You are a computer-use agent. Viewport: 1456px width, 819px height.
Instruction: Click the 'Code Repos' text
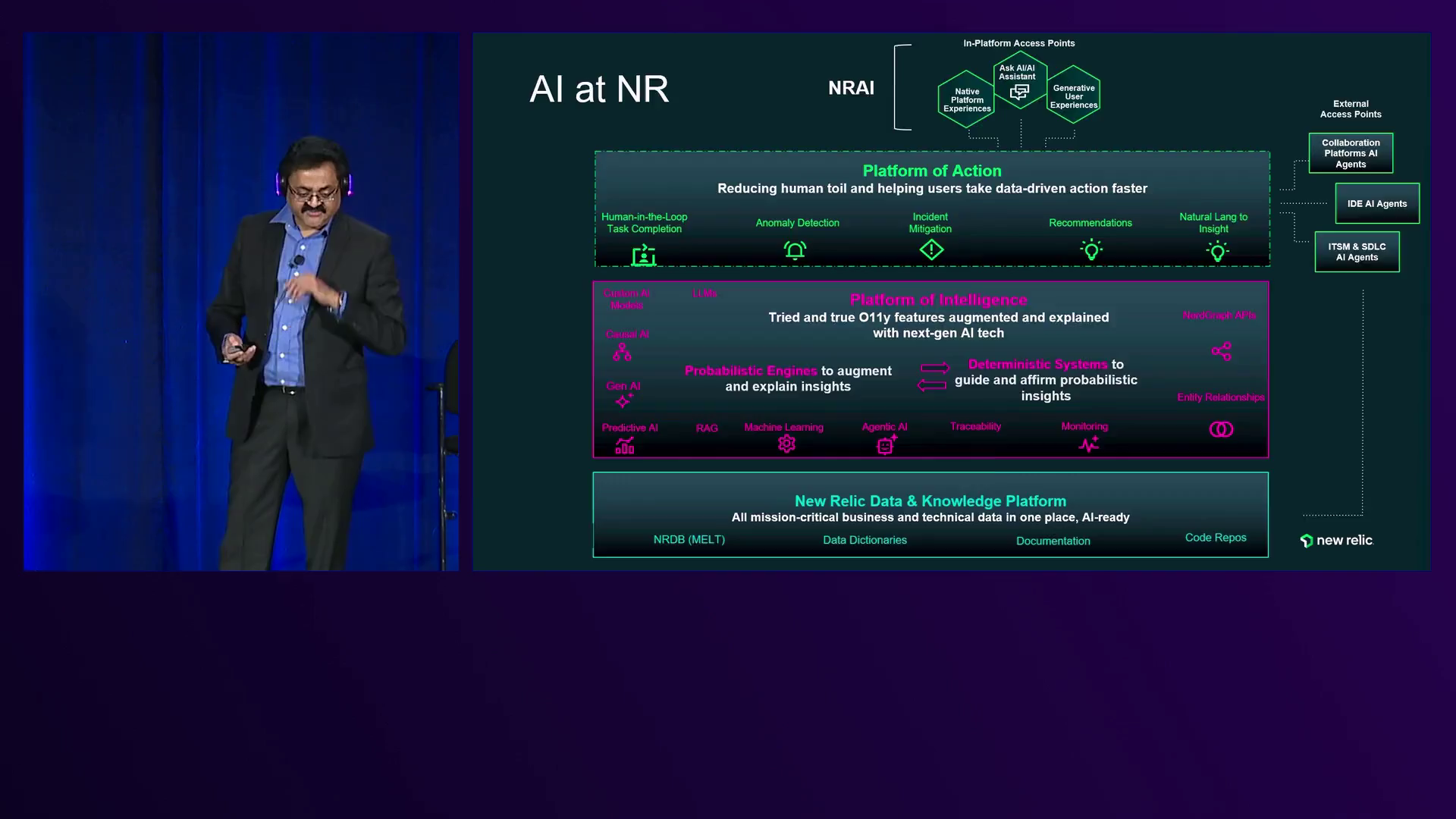(1216, 537)
